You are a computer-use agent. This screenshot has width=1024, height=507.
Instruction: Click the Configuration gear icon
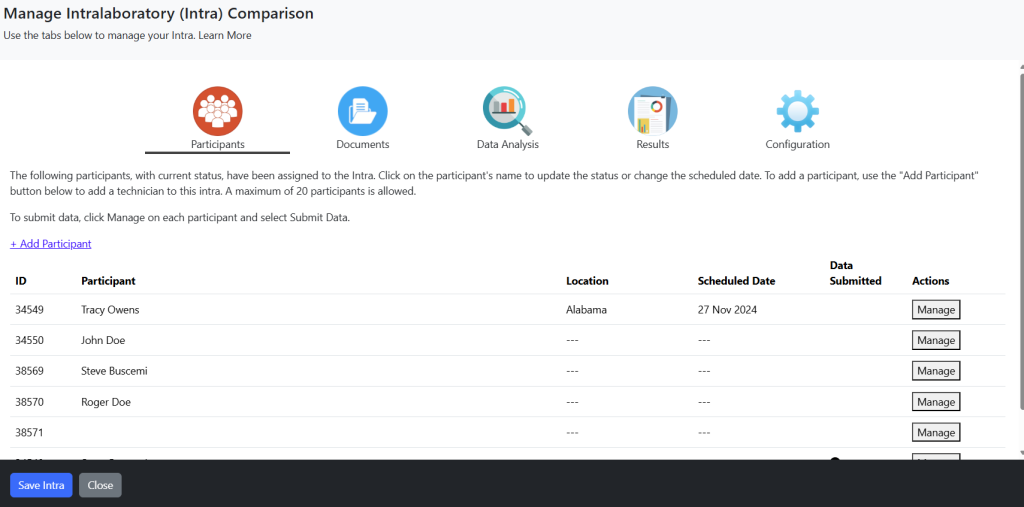pos(797,111)
